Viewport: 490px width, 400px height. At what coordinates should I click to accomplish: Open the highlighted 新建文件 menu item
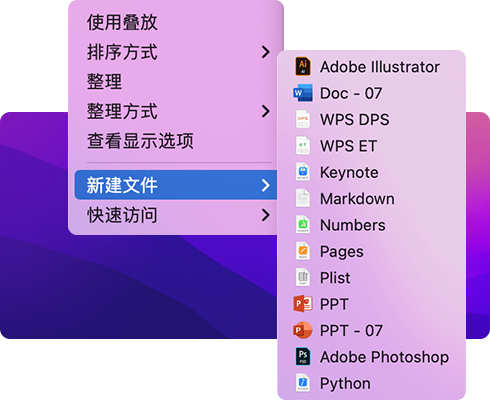click(x=176, y=185)
